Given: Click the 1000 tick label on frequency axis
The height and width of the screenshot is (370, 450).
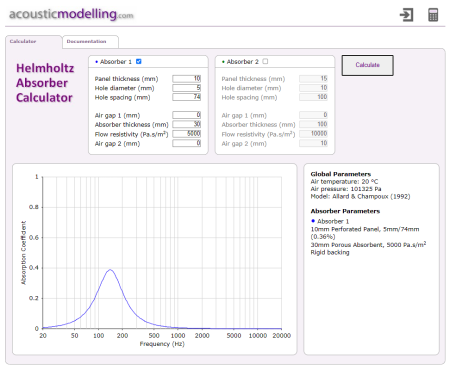Looking at the screenshot, I should [x=178, y=335].
